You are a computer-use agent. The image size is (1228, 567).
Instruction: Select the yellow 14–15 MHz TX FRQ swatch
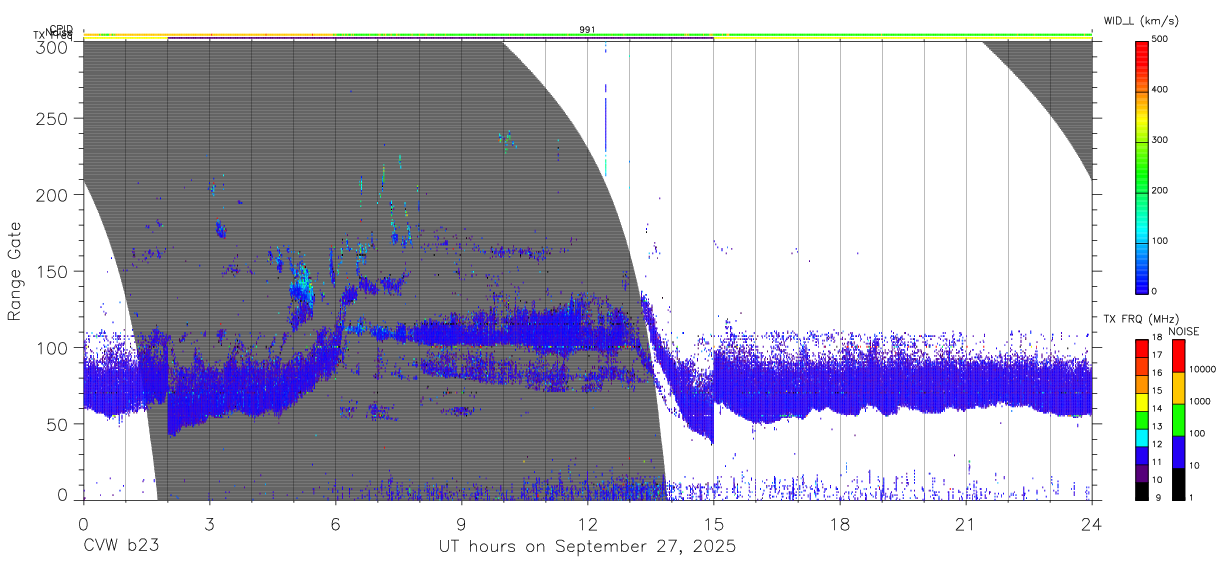(x=1142, y=400)
